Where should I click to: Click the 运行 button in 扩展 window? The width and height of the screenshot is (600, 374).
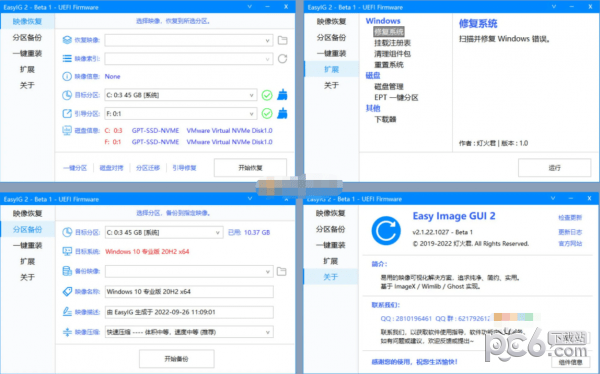click(x=554, y=168)
